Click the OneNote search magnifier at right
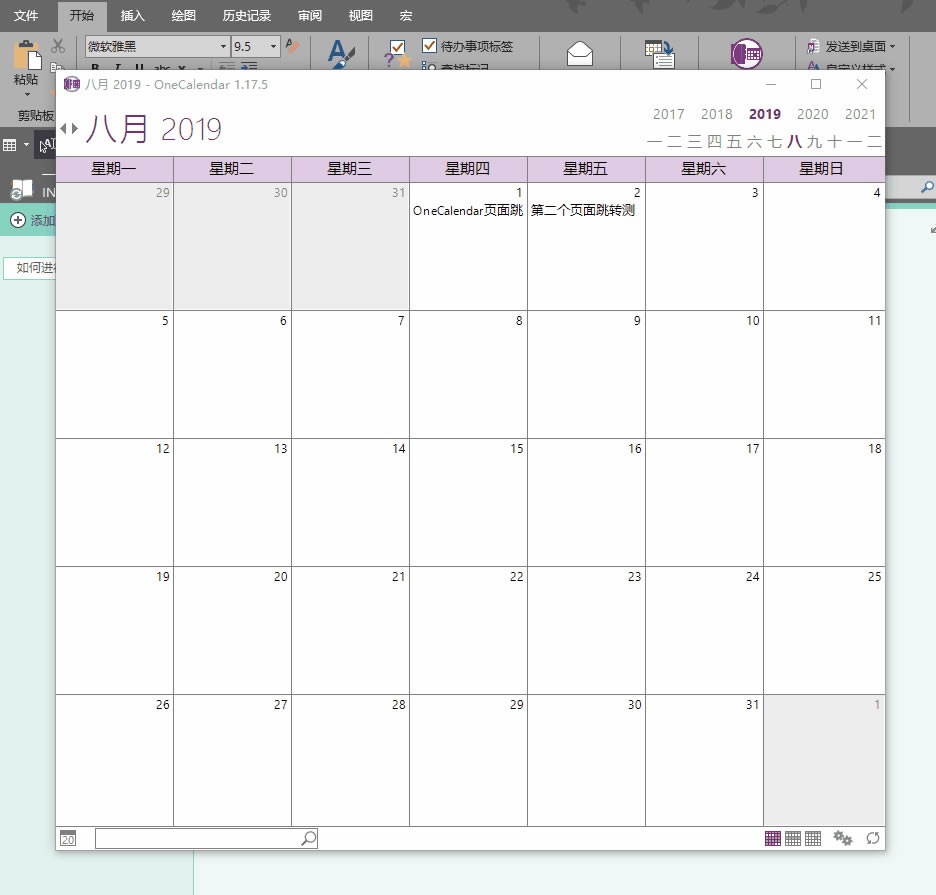This screenshot has width=936, height=895. point(927,187)
